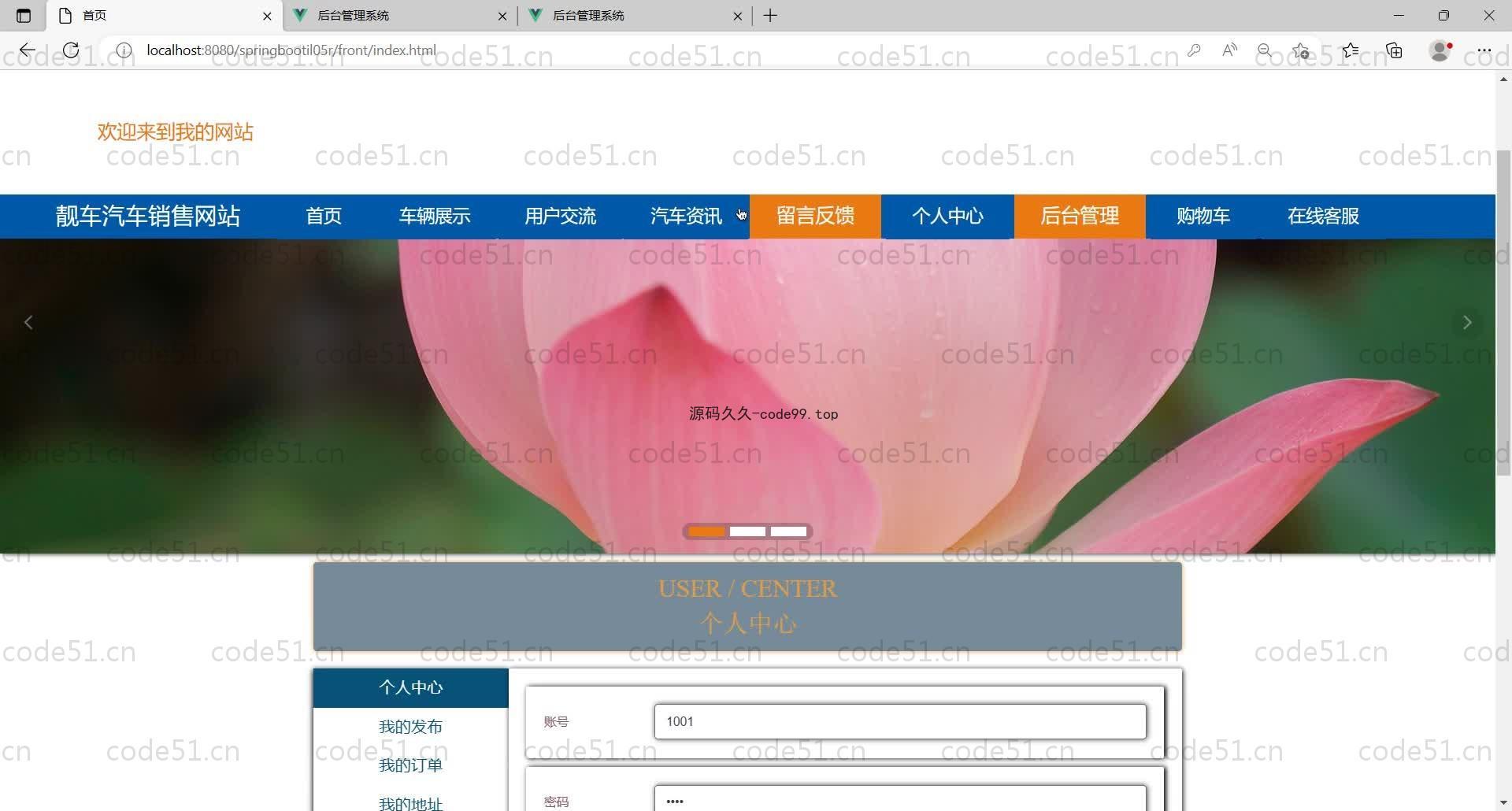1512x811 pixels.
Task: Open 后台管理 navigation item
Action: coord(1080,217)
